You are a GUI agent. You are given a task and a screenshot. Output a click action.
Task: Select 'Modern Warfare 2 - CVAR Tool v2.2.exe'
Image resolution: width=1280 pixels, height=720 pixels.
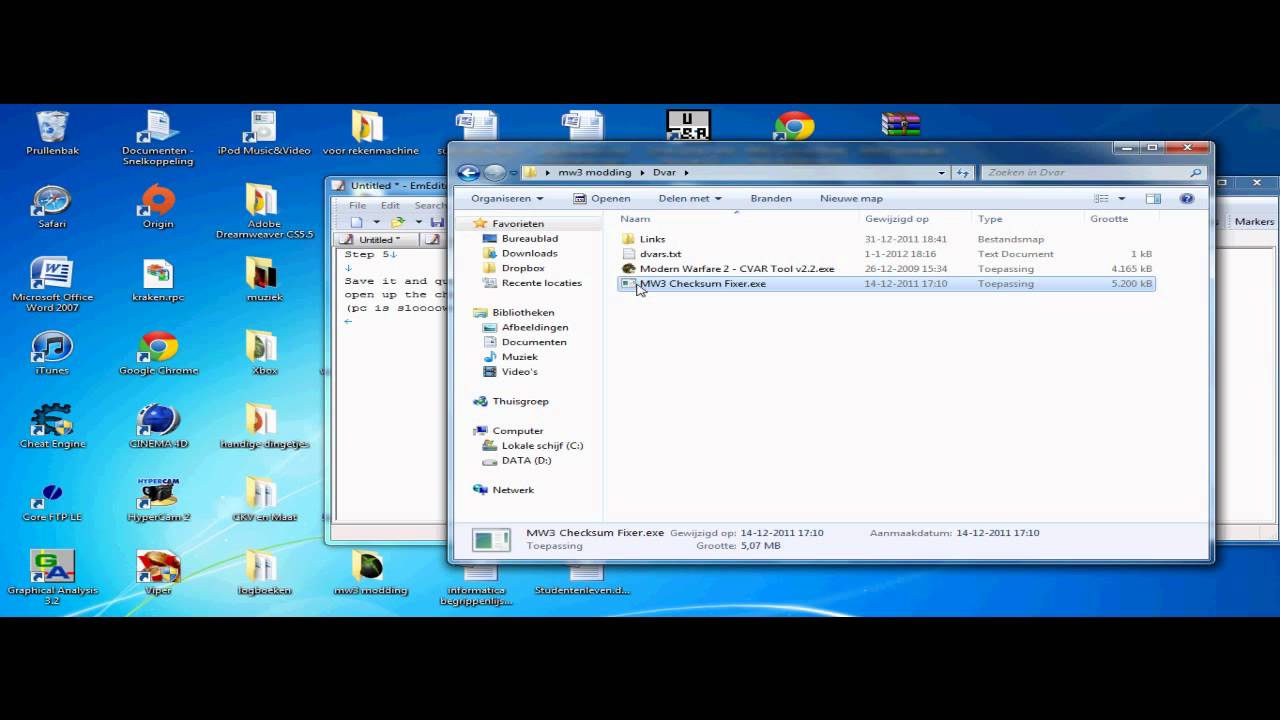click(736, 269)
